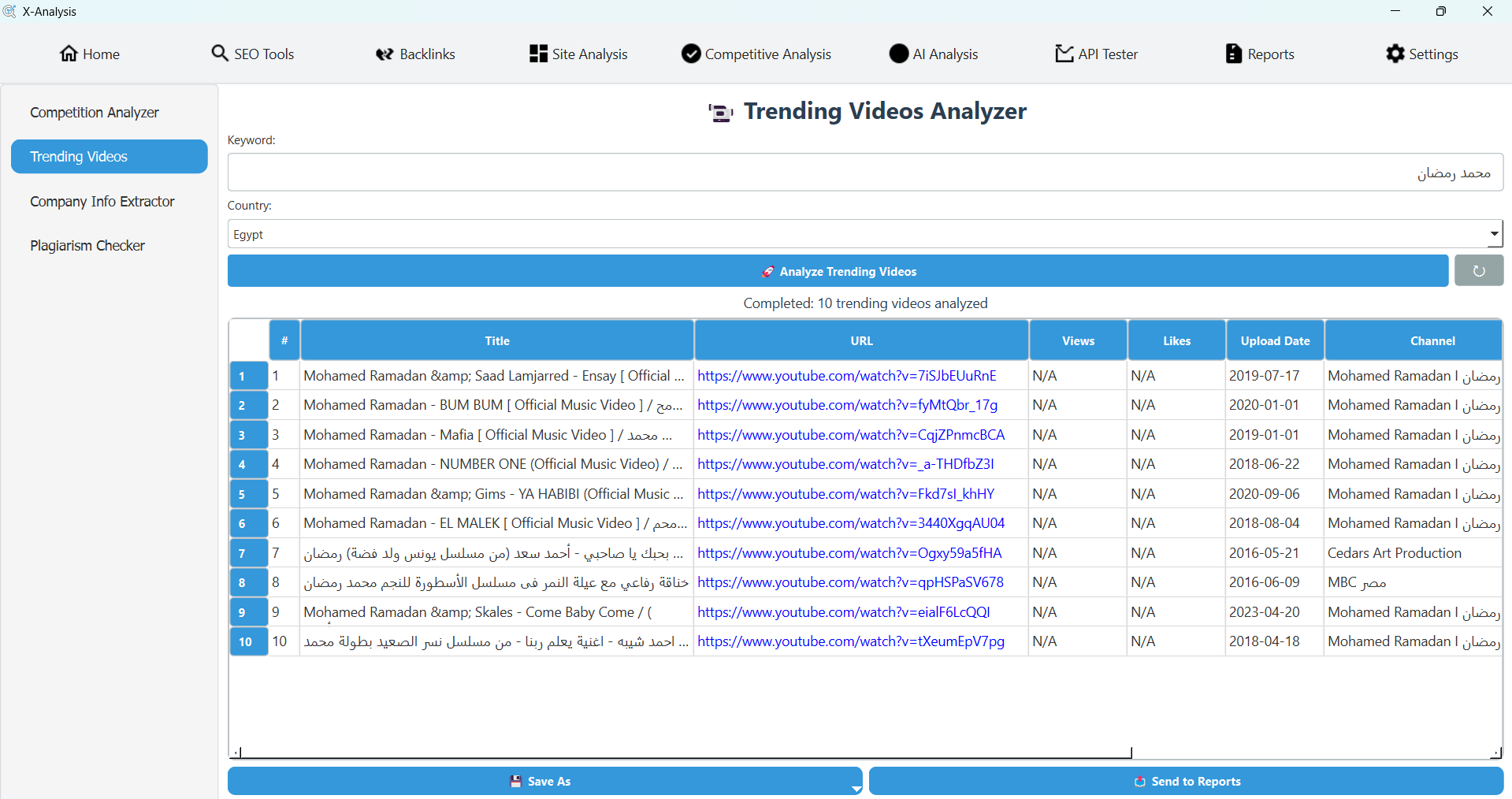1512x799 pixels.
Task: Select row header 1 in table
Action: click(x=248, y=376)
